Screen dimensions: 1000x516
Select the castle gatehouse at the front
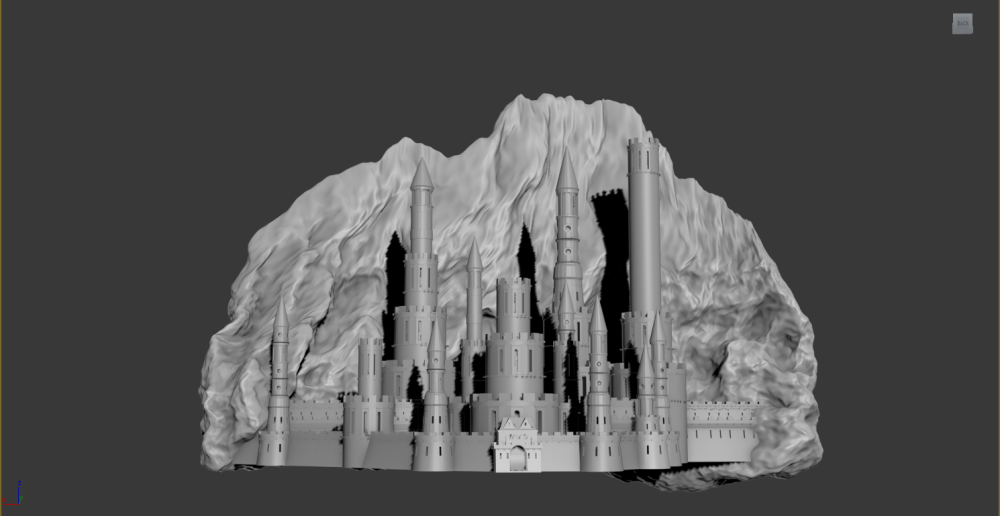tap(517, 445)
